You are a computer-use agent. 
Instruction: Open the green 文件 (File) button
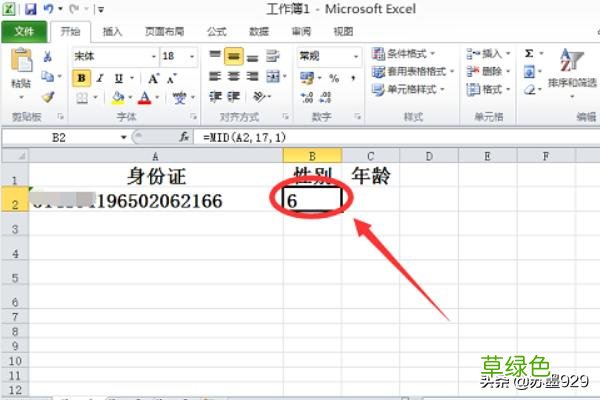pyautogui.click(x=24, y=31)
